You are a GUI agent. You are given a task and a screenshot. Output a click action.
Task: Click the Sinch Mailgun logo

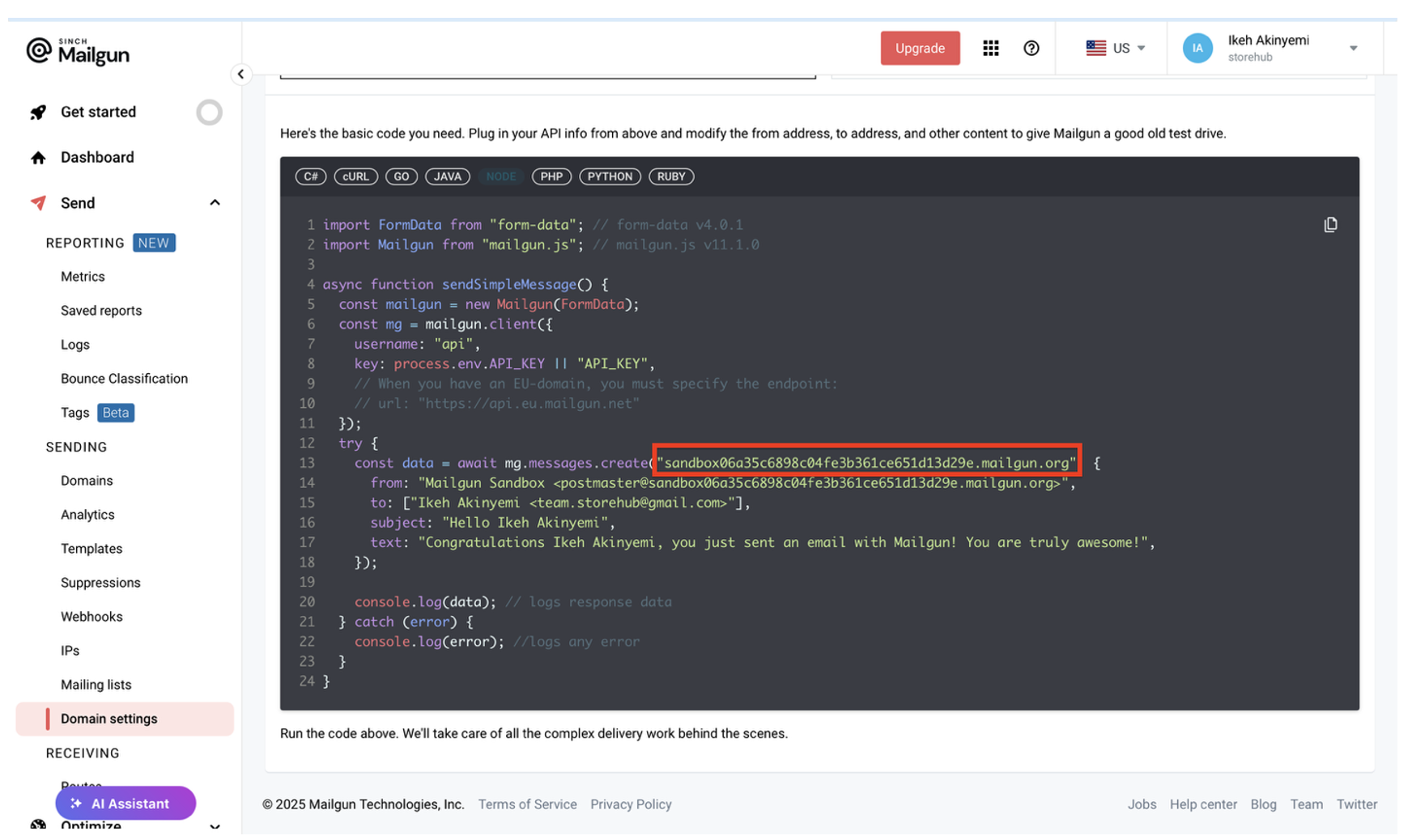tap(78, 51)
